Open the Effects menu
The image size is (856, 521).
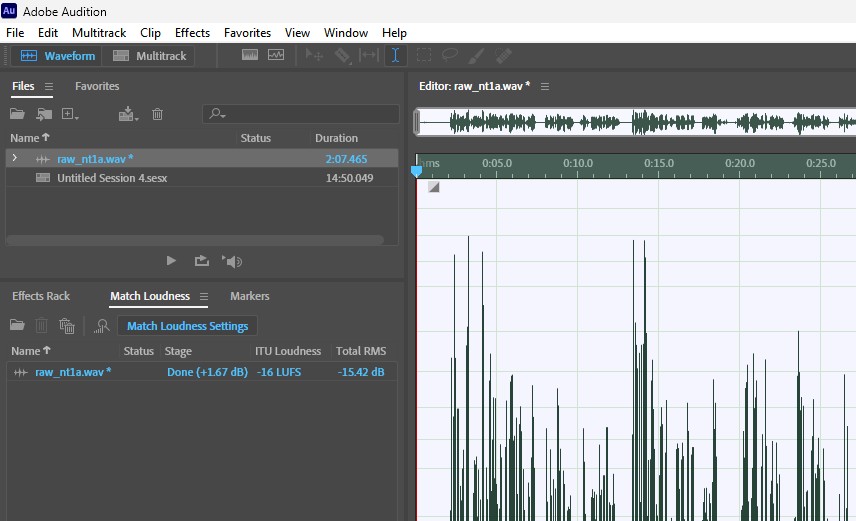click(192, 33)
